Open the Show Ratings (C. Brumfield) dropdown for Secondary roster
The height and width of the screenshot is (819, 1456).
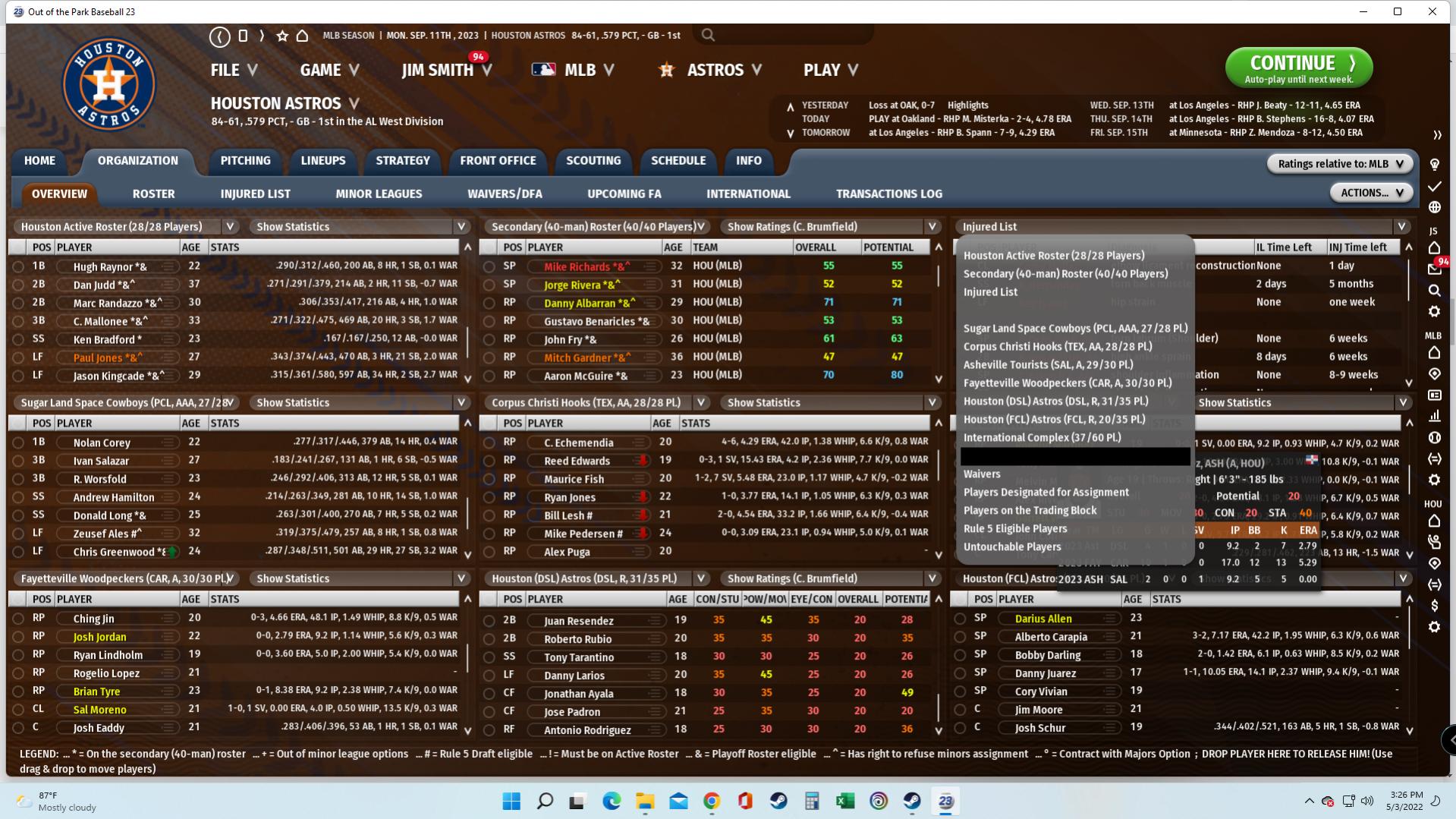click(932, 226)
